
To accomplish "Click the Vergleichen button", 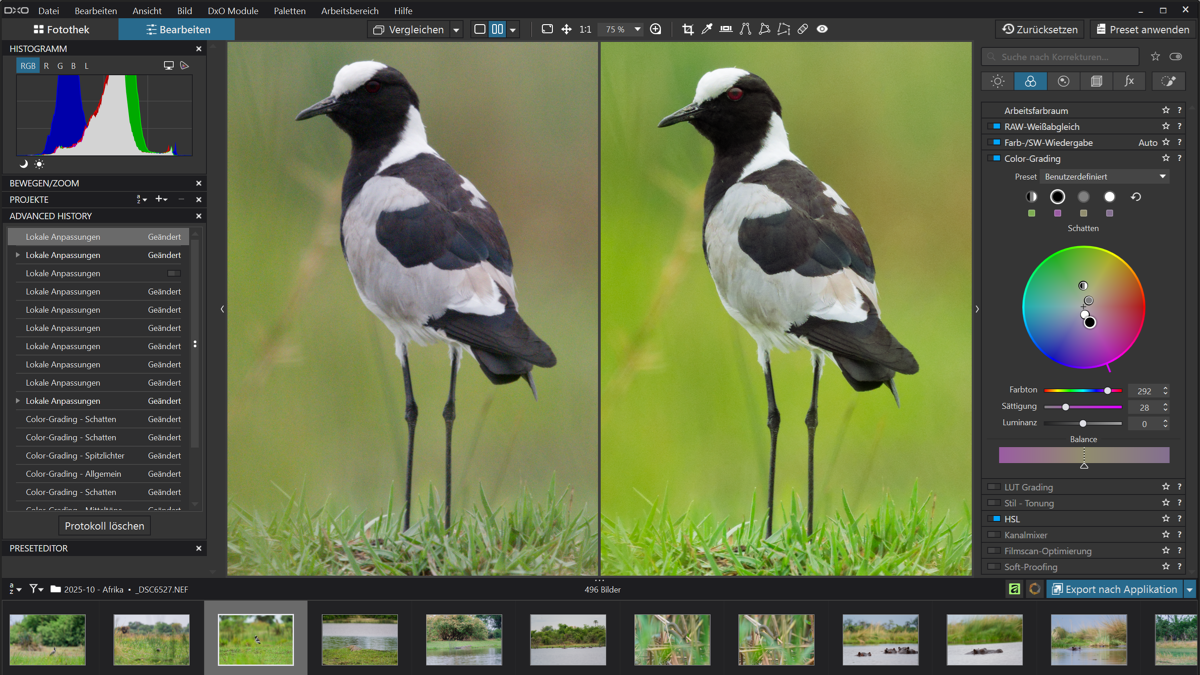I will (x=408, y=30).
